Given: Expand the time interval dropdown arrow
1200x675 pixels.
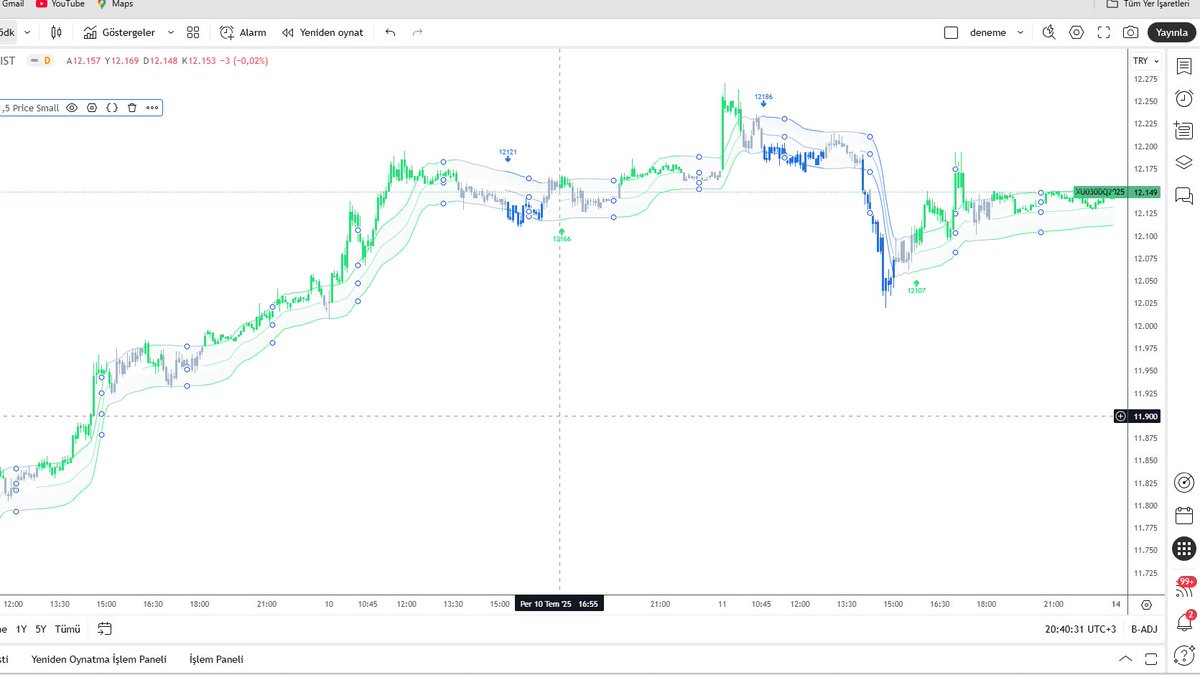Looking at the screenshot, I should (26, 32).
